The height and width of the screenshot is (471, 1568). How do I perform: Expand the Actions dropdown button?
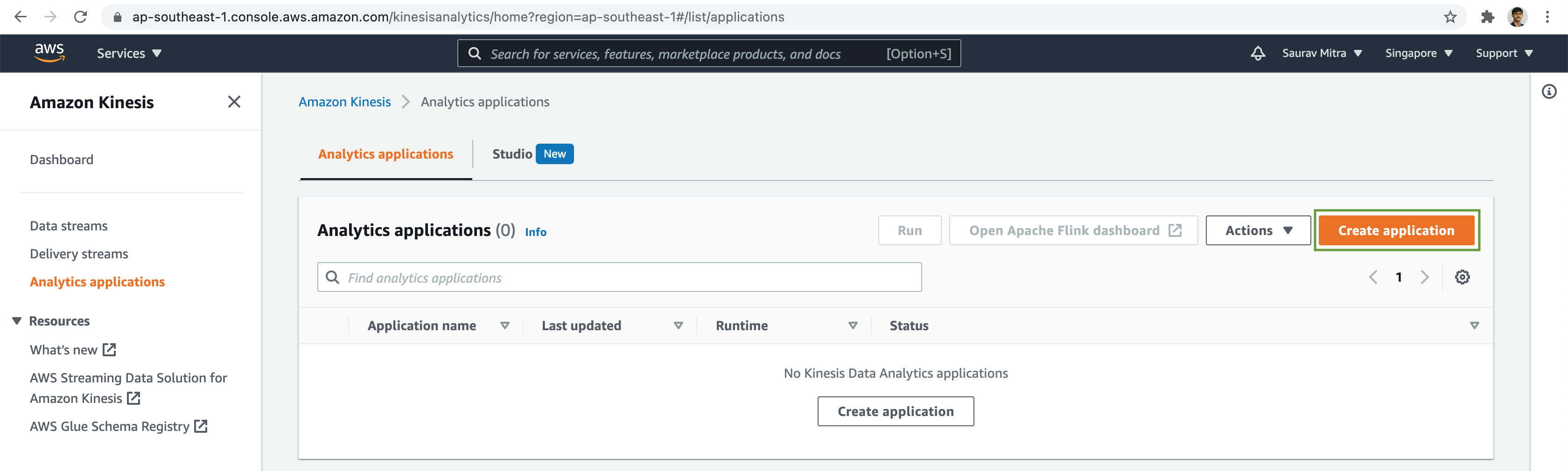tap(1258, 231)
